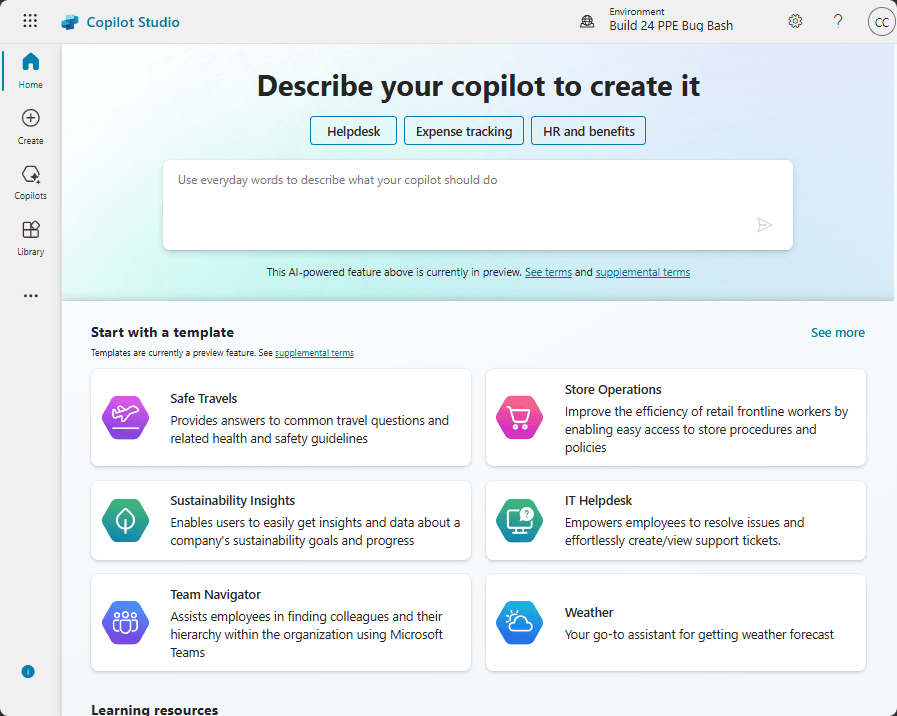The image size is (897, 716).
Task: Go to Home in the sidebar
Action: [31, 70]
